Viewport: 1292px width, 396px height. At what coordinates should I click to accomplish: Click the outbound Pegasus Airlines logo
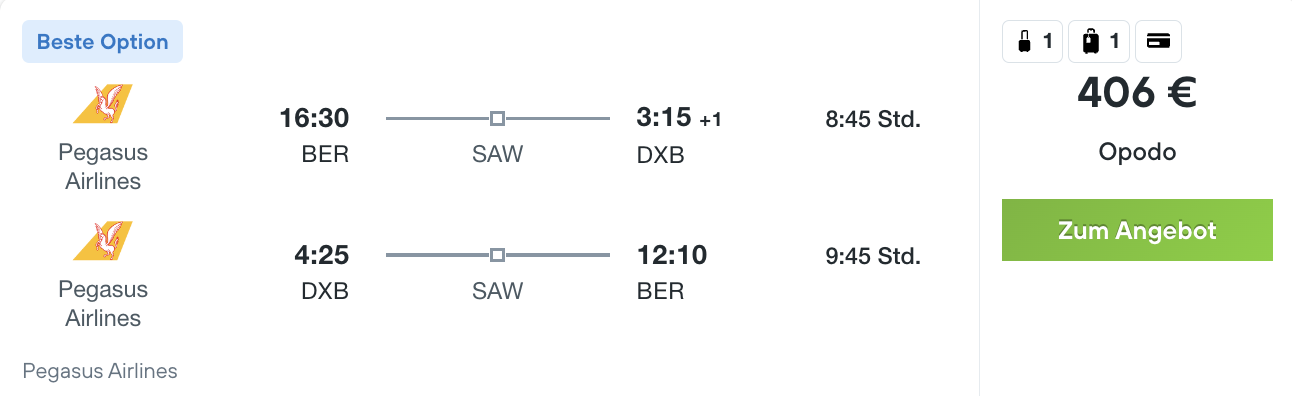coord(103,104)
